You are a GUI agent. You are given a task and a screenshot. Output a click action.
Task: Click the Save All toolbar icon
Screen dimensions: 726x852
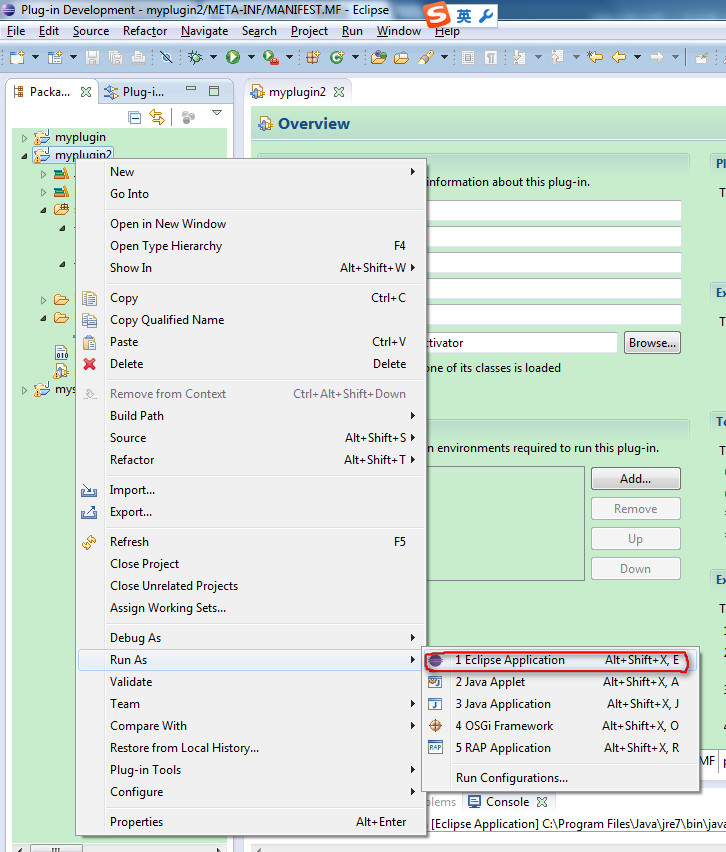tap(115, 57)
